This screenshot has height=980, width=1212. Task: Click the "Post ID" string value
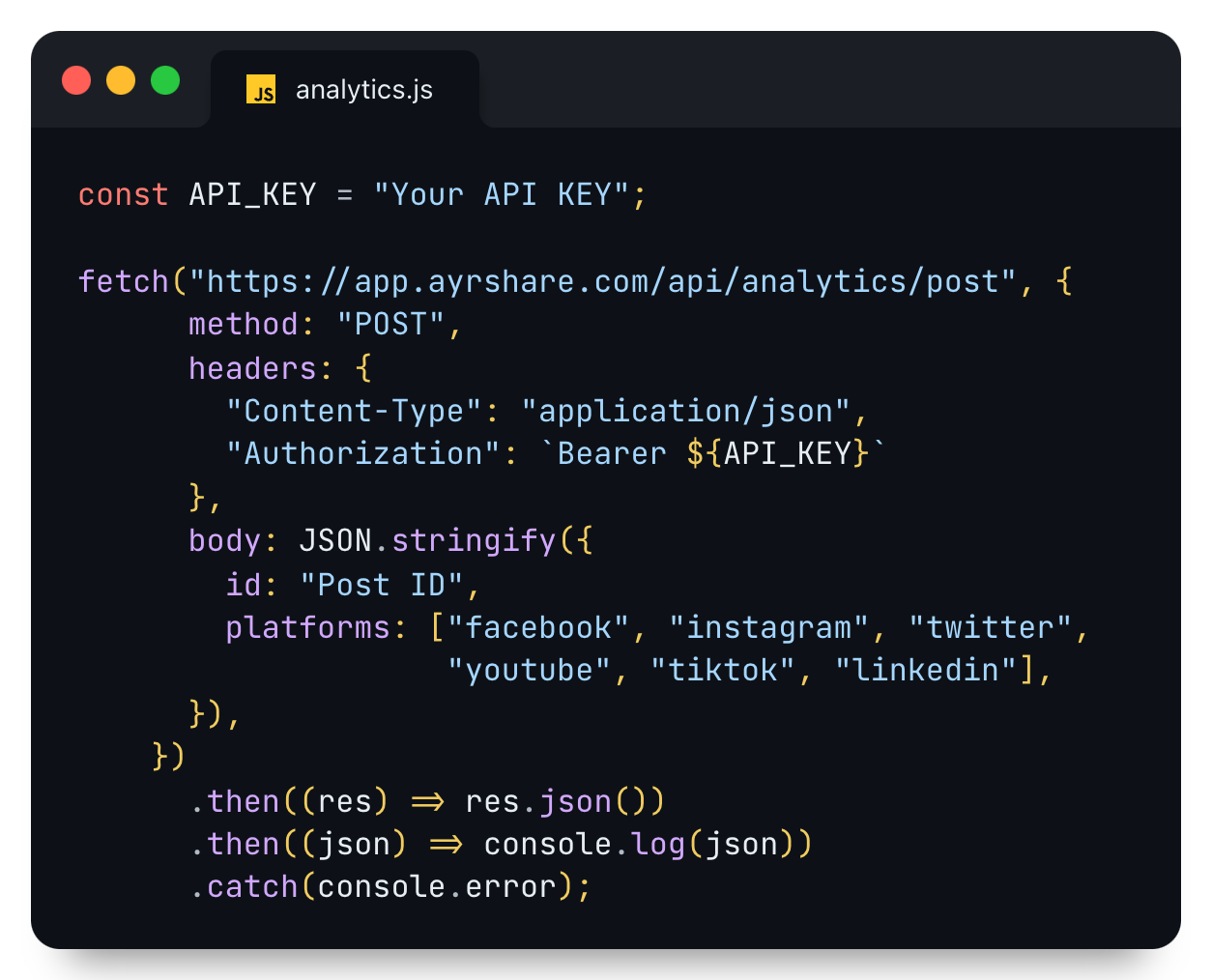[382, 585]
